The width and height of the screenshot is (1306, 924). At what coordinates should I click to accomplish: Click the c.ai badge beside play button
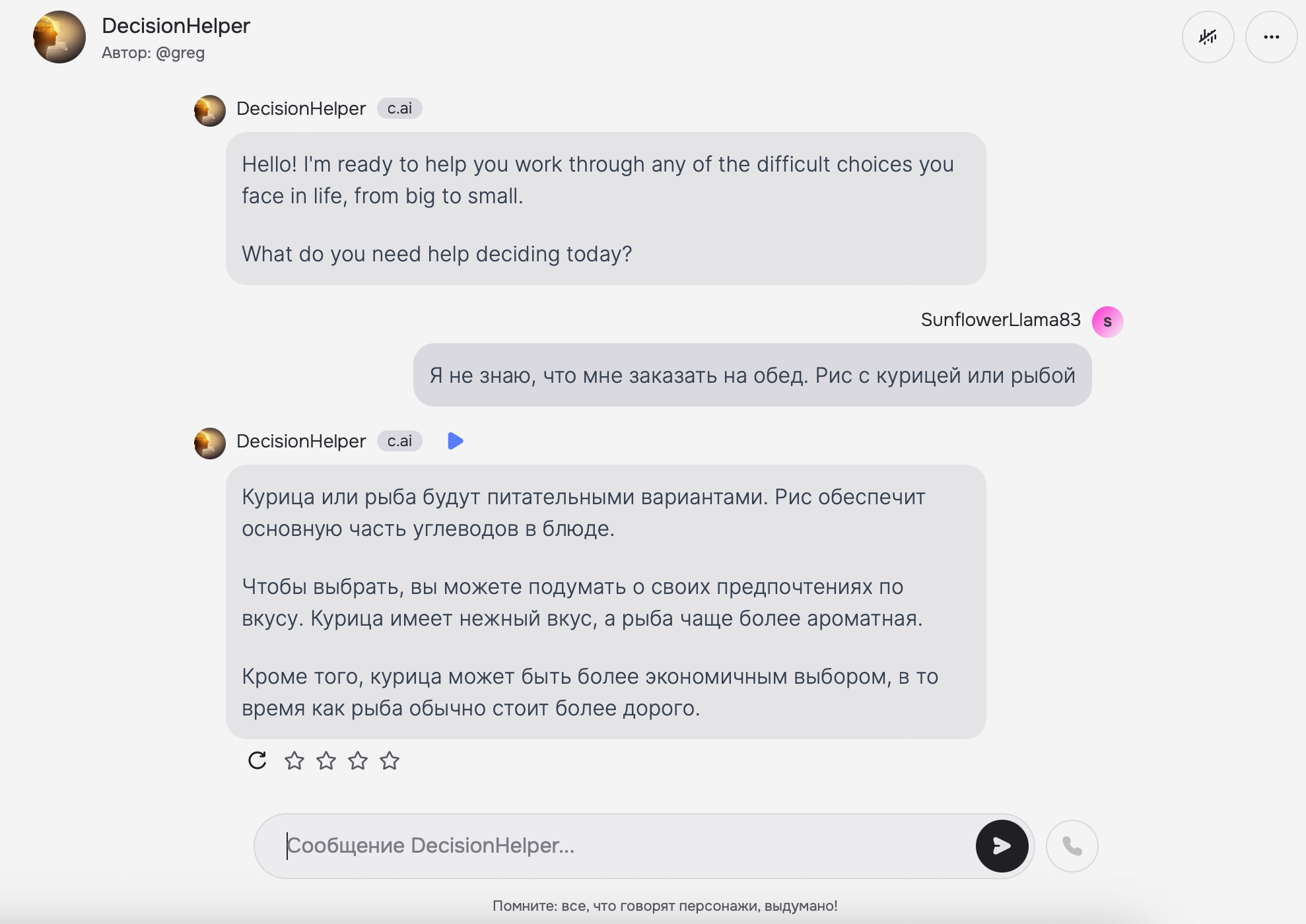click(399, 441)
